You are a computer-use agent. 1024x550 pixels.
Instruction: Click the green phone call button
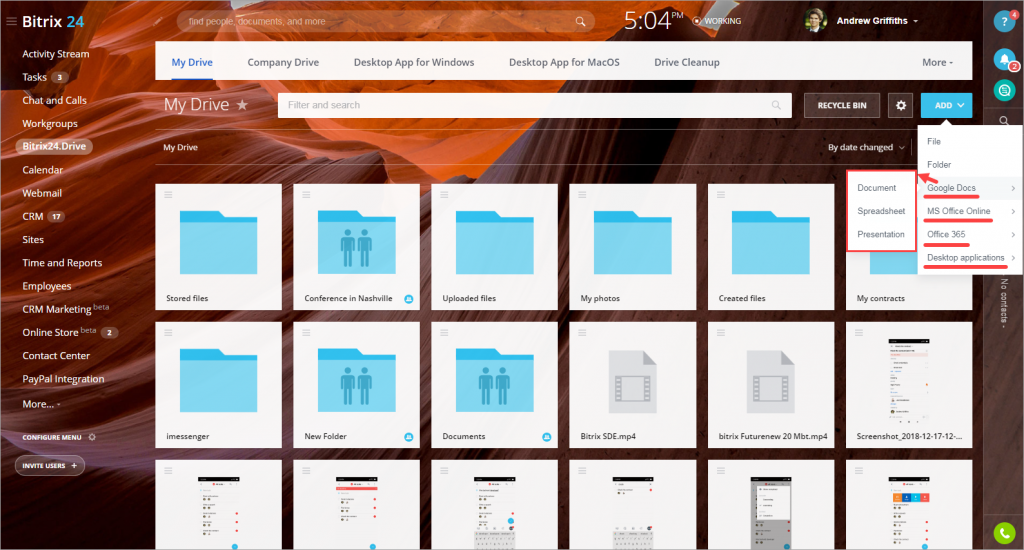point(1004,533)
